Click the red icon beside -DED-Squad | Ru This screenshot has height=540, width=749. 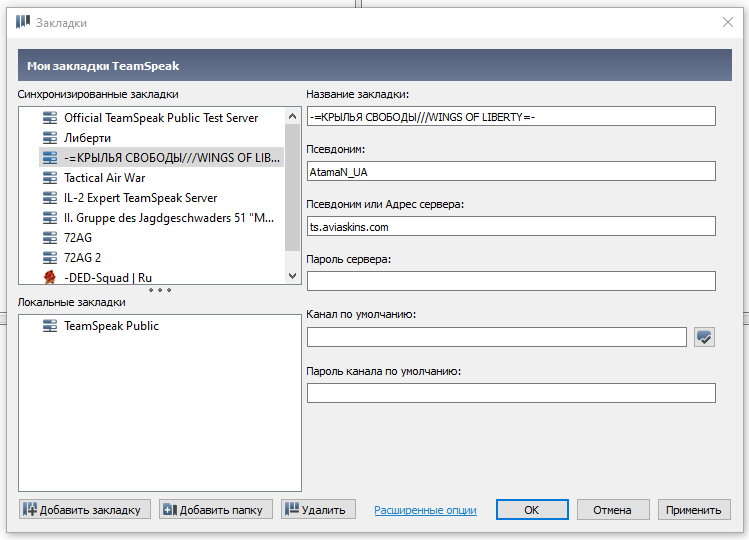pos(50,277)
